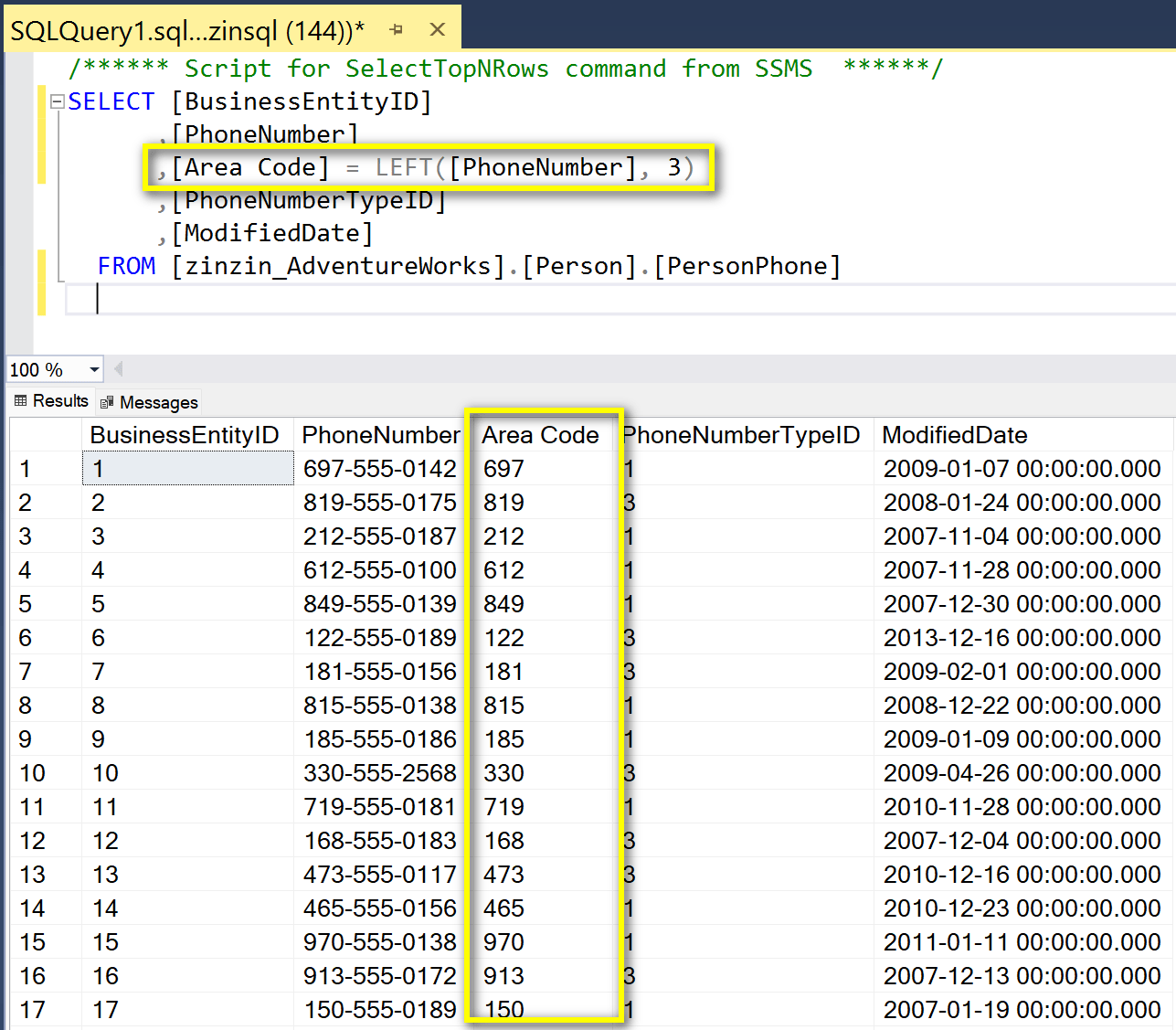
Task: Click phone number cell 212-555-0187
Action: pyautogui.click(x=380, y=536)
